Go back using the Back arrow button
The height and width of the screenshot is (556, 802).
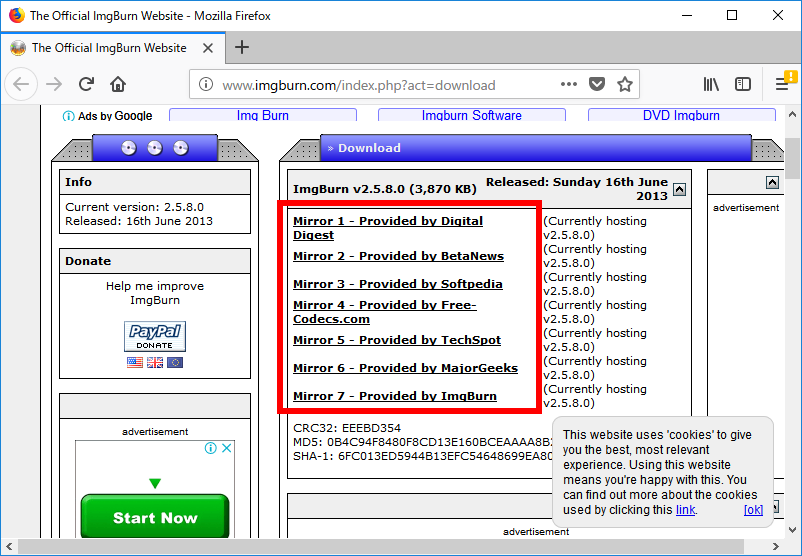click(21, 84)
